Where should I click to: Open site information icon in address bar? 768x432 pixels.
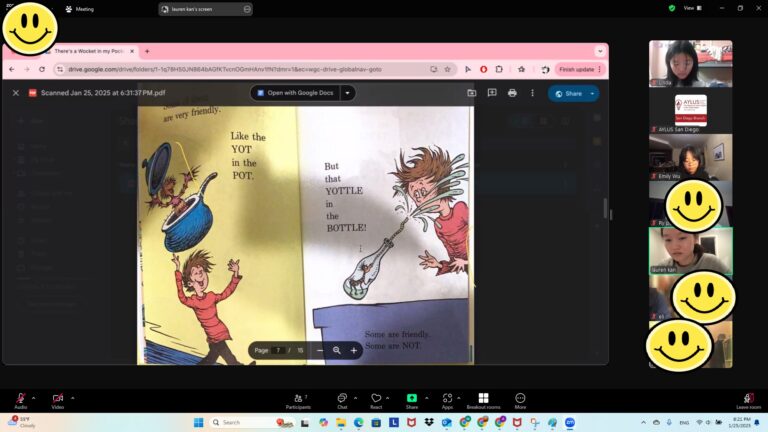click(x=60, y=70)
